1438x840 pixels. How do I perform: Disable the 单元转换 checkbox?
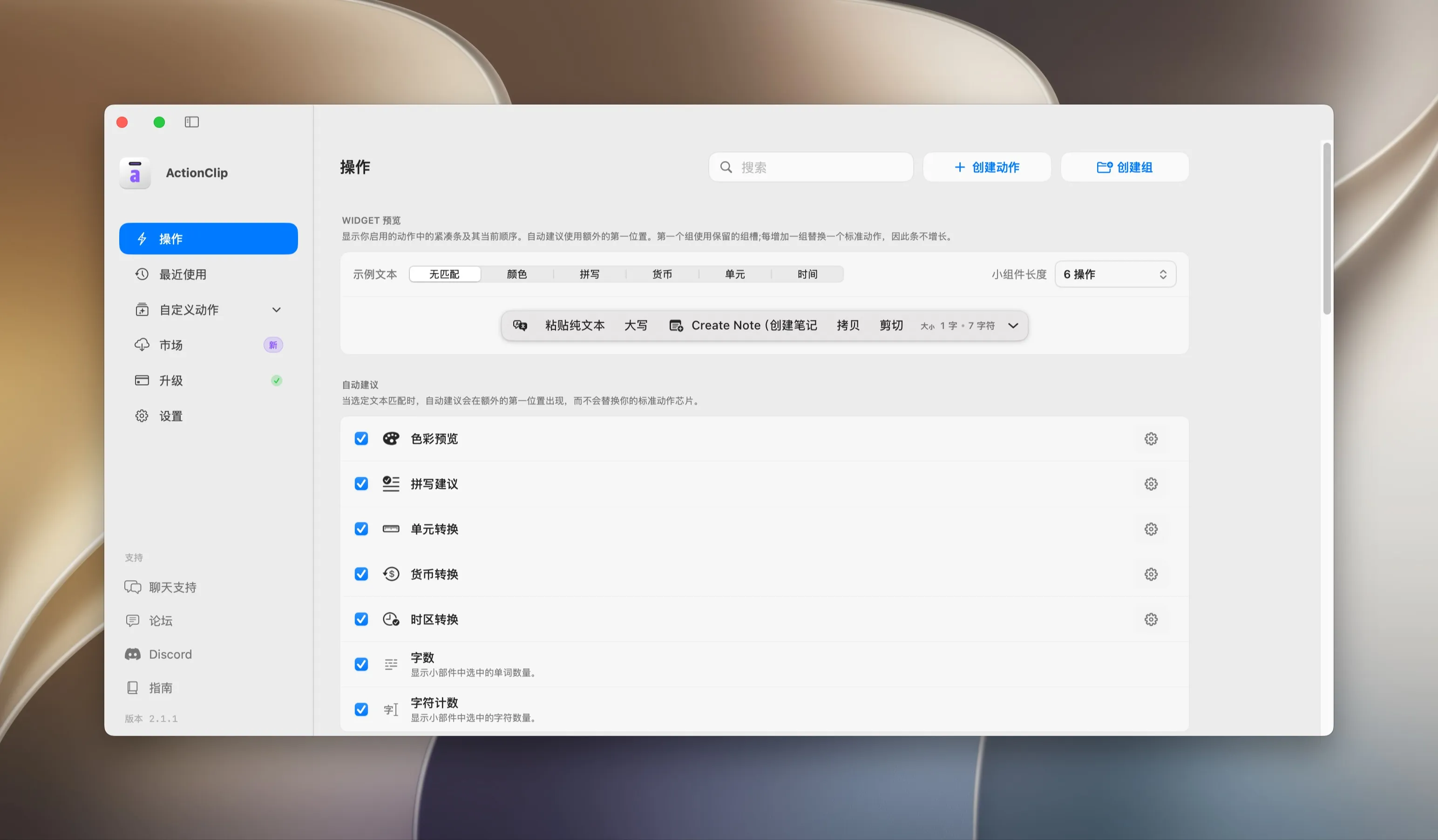point(361,529)
